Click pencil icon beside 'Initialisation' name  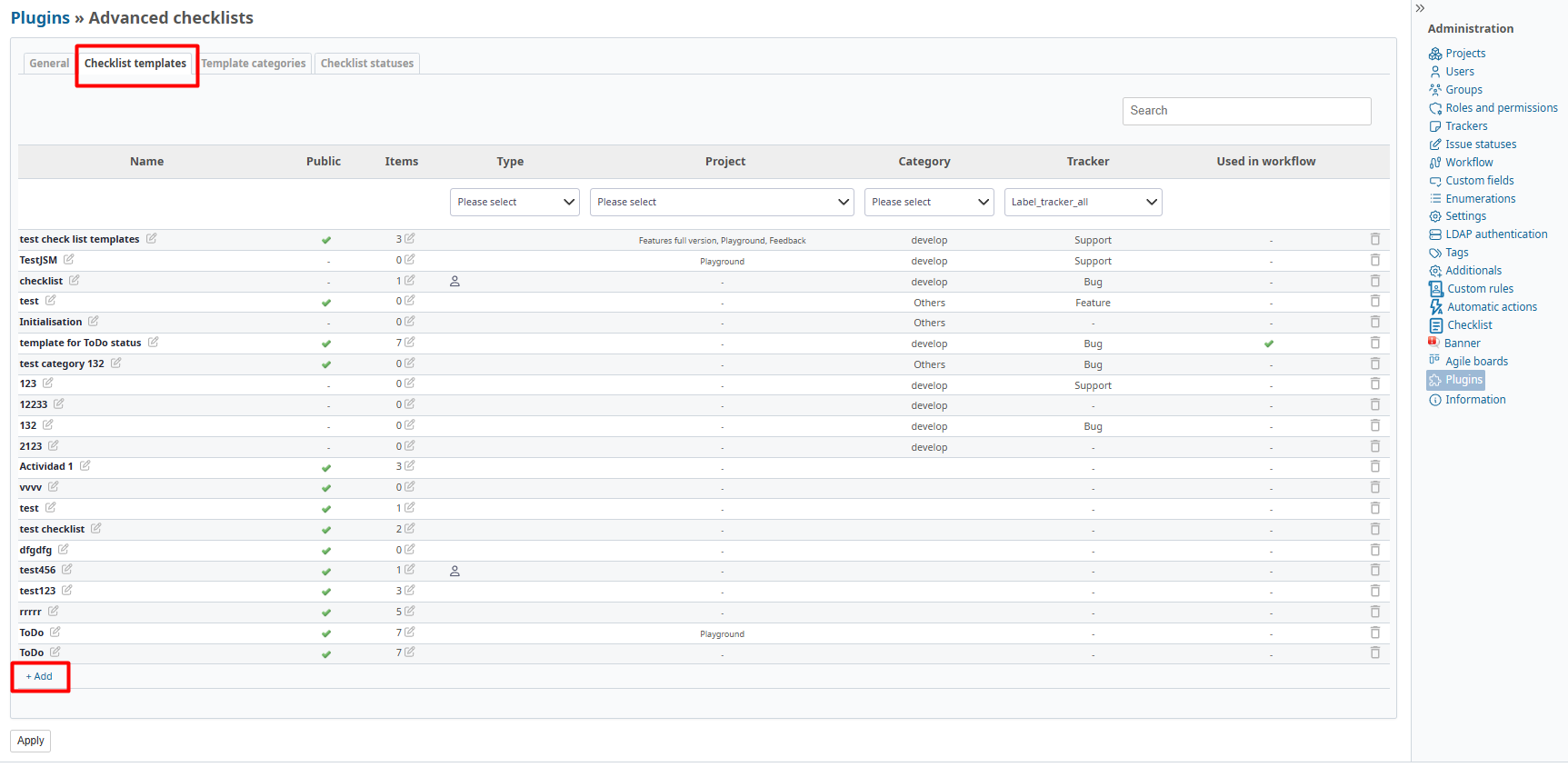point(93,322)
